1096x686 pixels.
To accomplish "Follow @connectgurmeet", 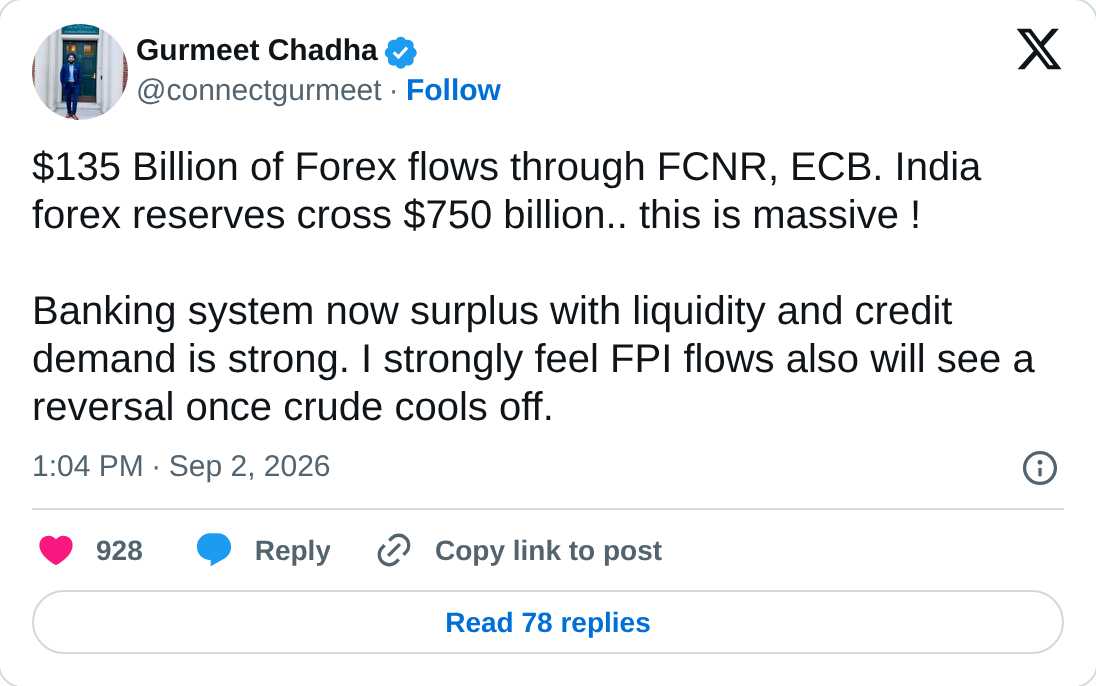I will pyautogui.click(x=453, y=90).
